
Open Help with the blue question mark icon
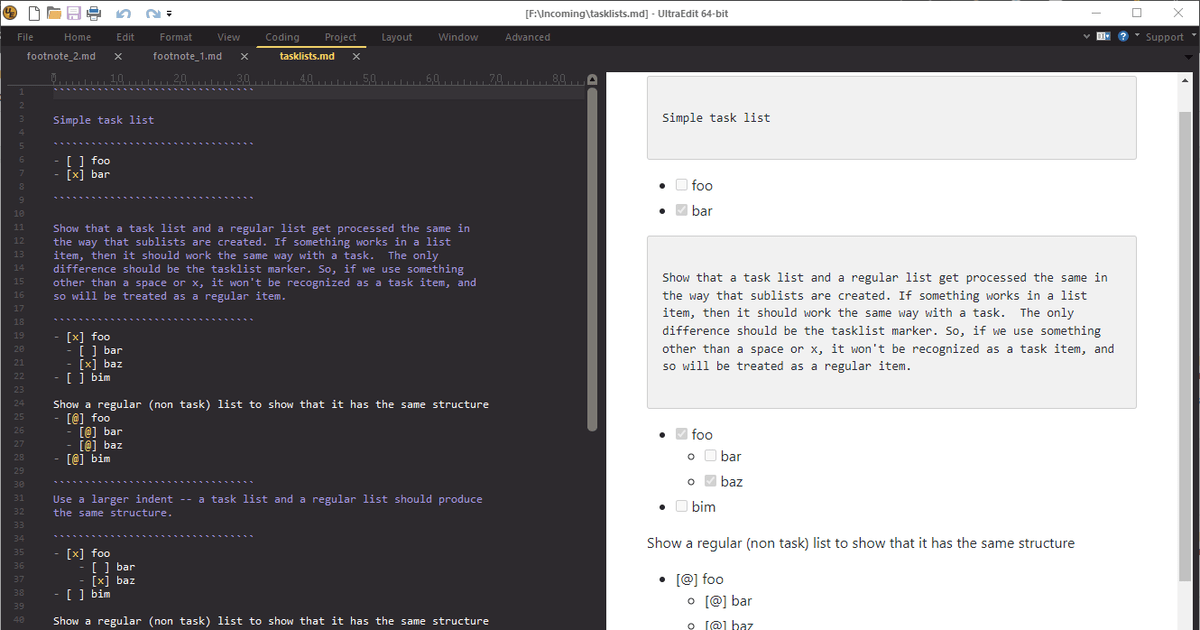[x=1123, y=37]
